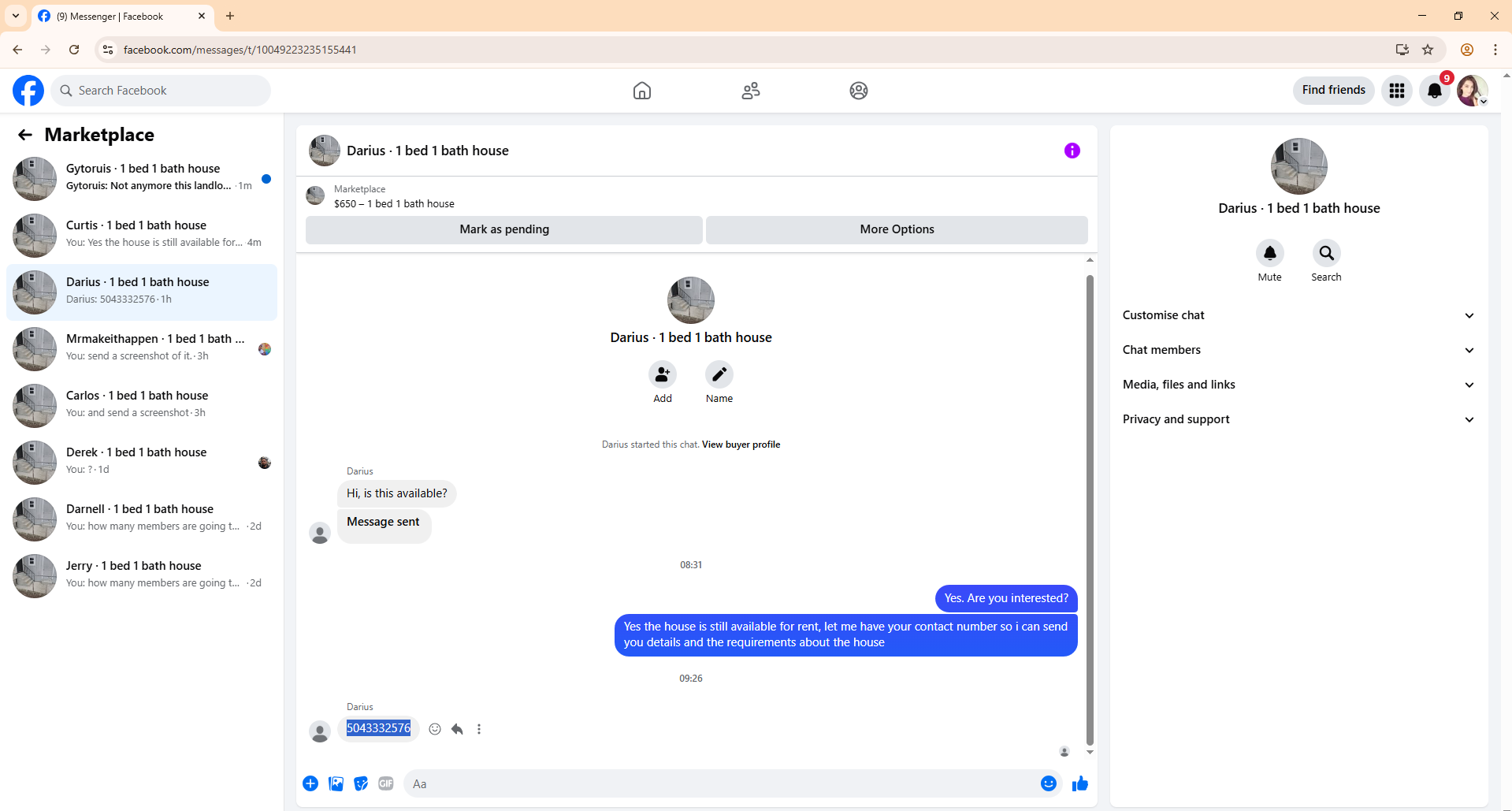Screen dimensions: 1512x811
Task: Expand Privacy and support section
Action: (1298, 419)
